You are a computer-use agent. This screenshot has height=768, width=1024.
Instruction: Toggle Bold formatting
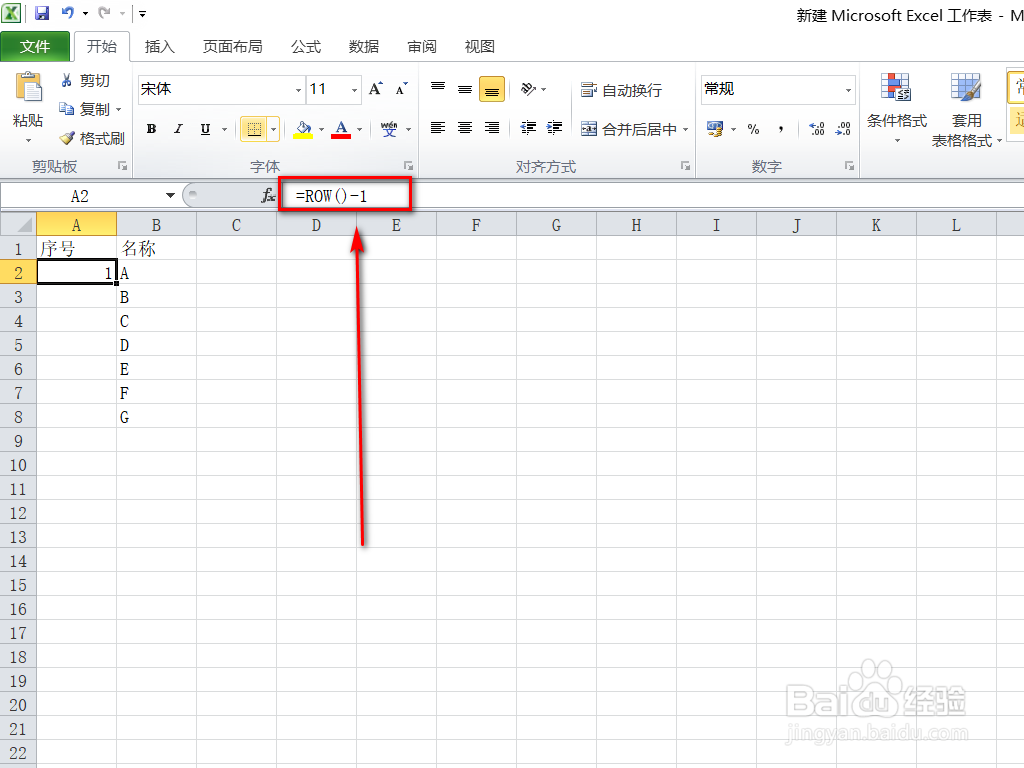click(x=152, y=129)
